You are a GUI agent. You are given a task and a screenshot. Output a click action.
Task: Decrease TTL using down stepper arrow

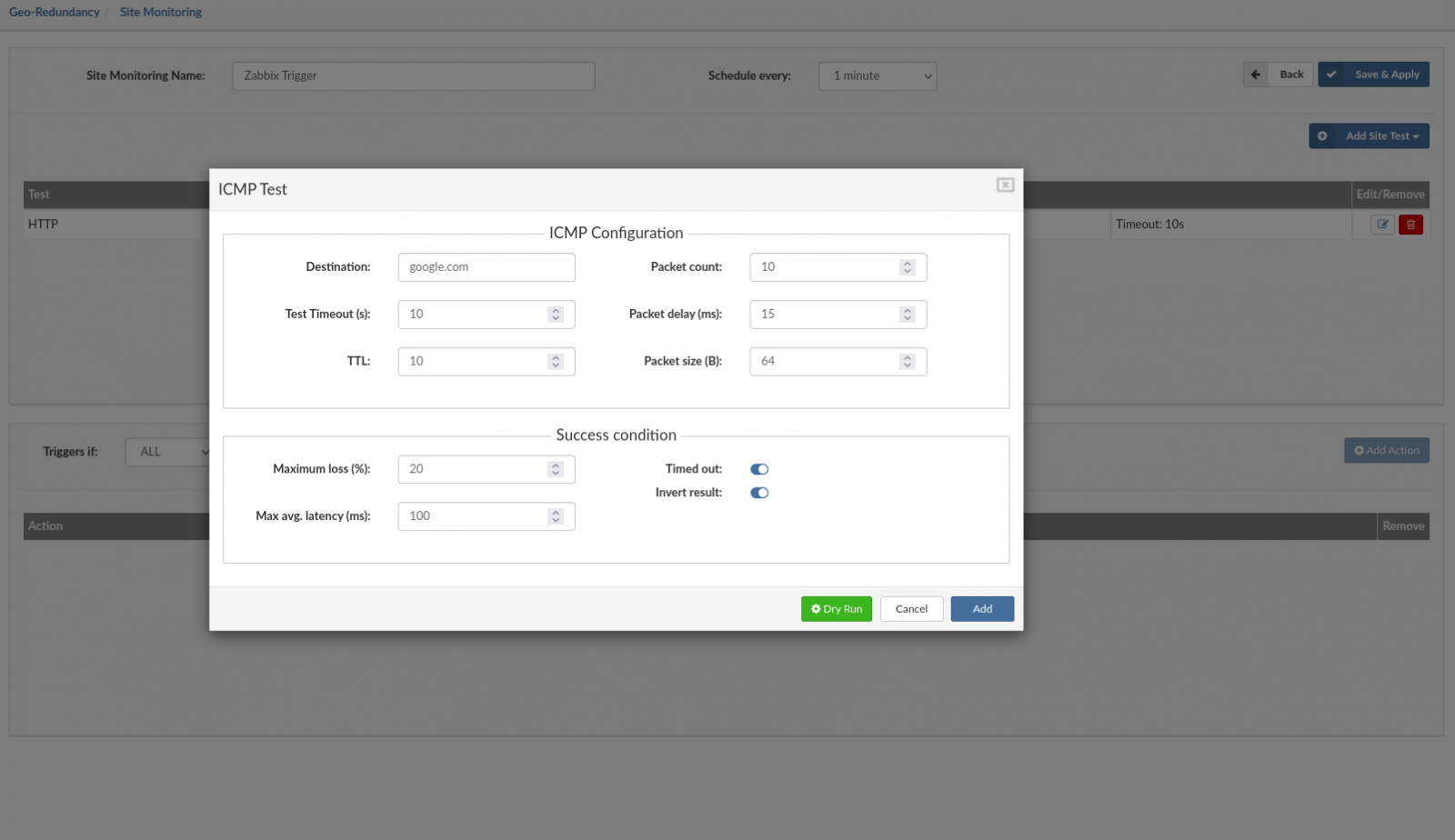(x=556, y=365)
